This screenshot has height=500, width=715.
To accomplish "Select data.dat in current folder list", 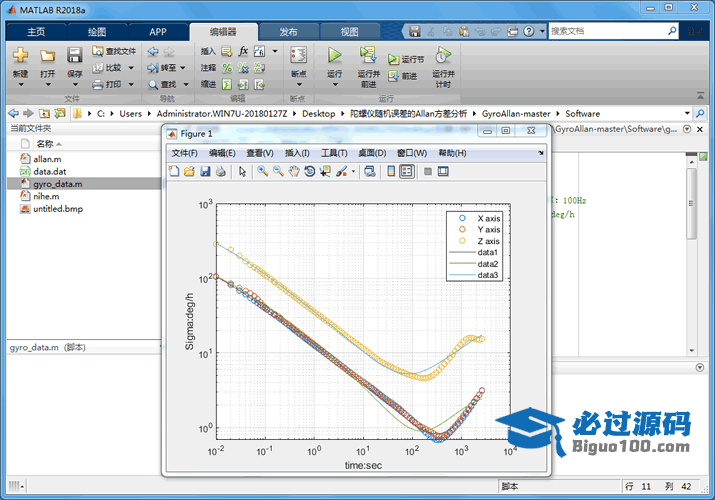I will coord(49,171).
